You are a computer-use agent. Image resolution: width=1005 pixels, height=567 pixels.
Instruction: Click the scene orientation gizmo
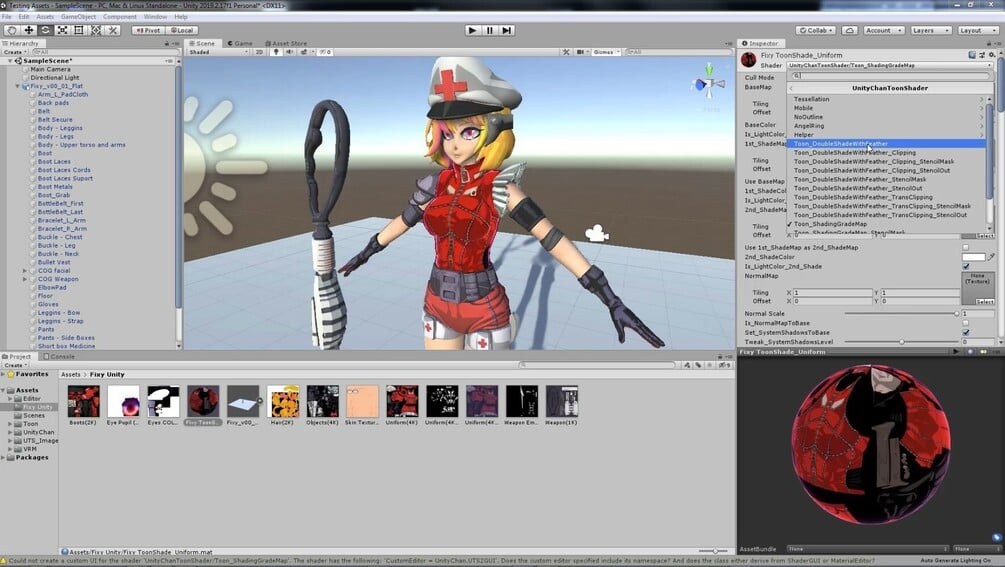point(709,84)
